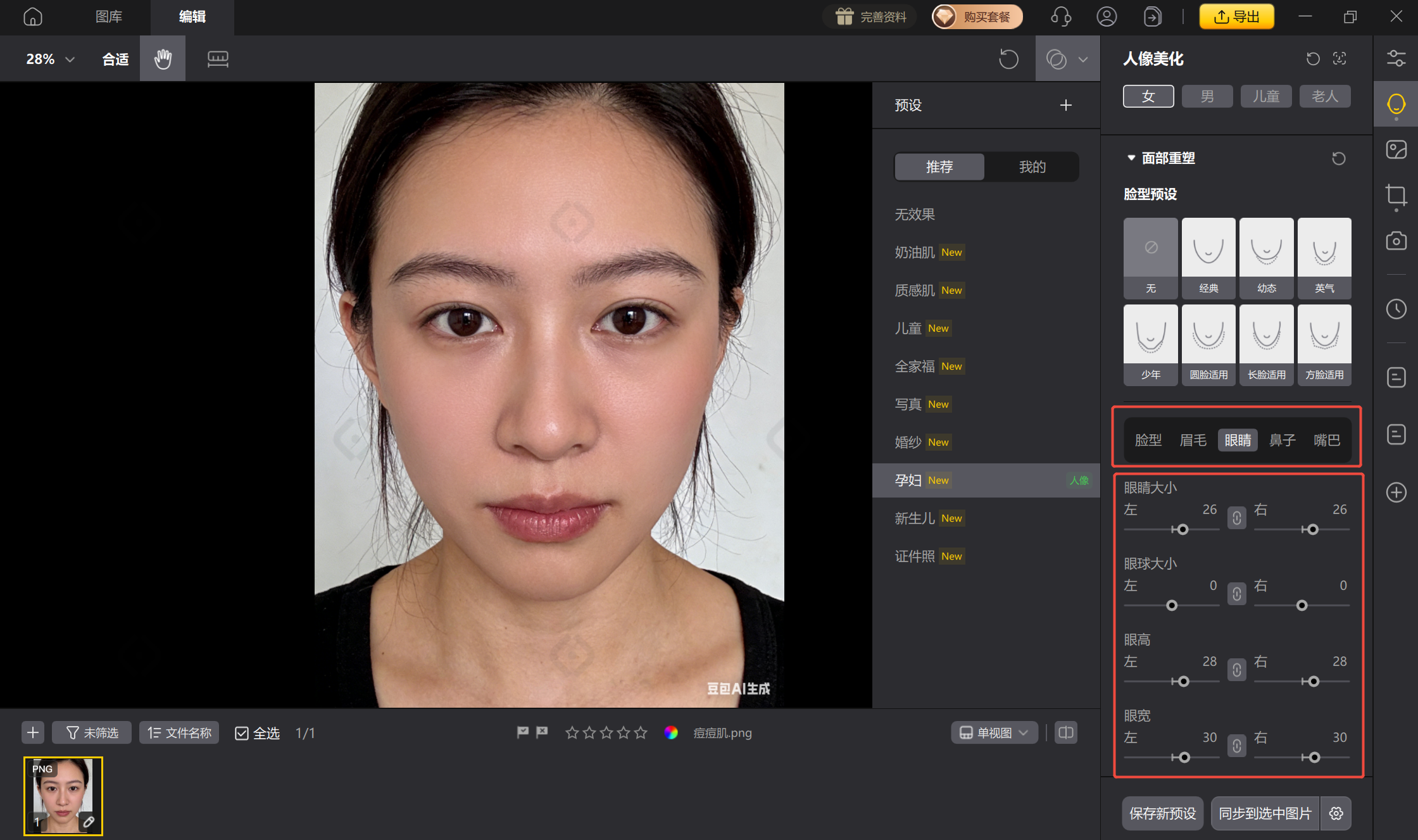Toggle the 全选 checkbox
Screen dimensions: 1418x840
(242, 732)
